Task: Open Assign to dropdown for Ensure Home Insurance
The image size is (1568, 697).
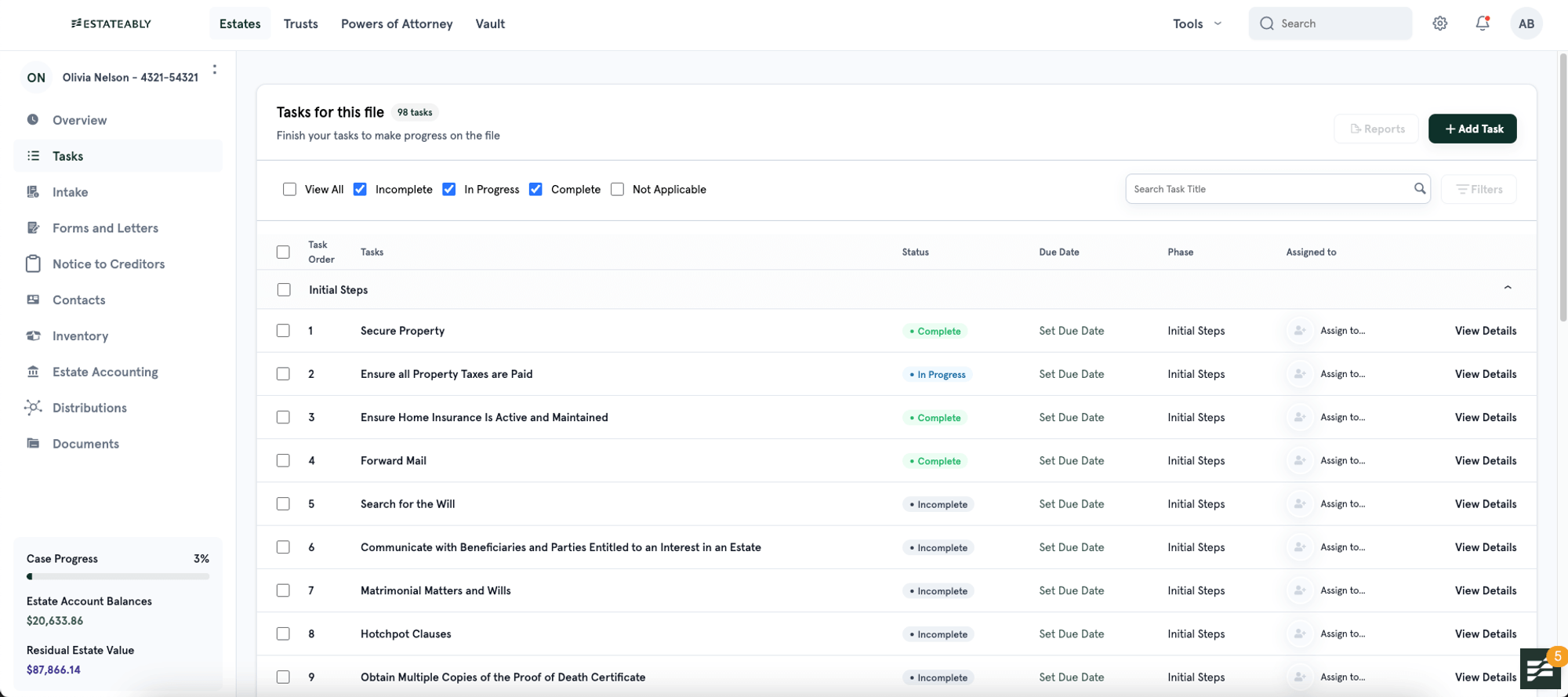Action: point(1342,418)
